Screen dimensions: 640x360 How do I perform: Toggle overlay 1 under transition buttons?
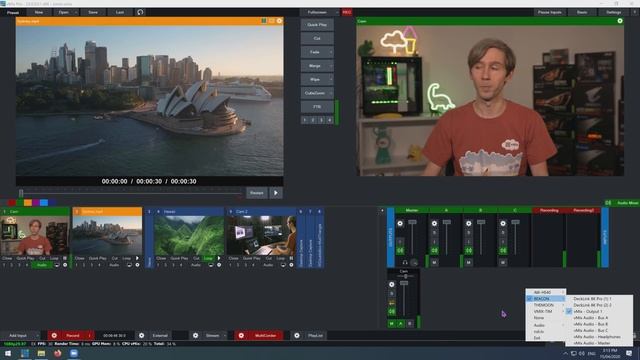coord(304,120)
